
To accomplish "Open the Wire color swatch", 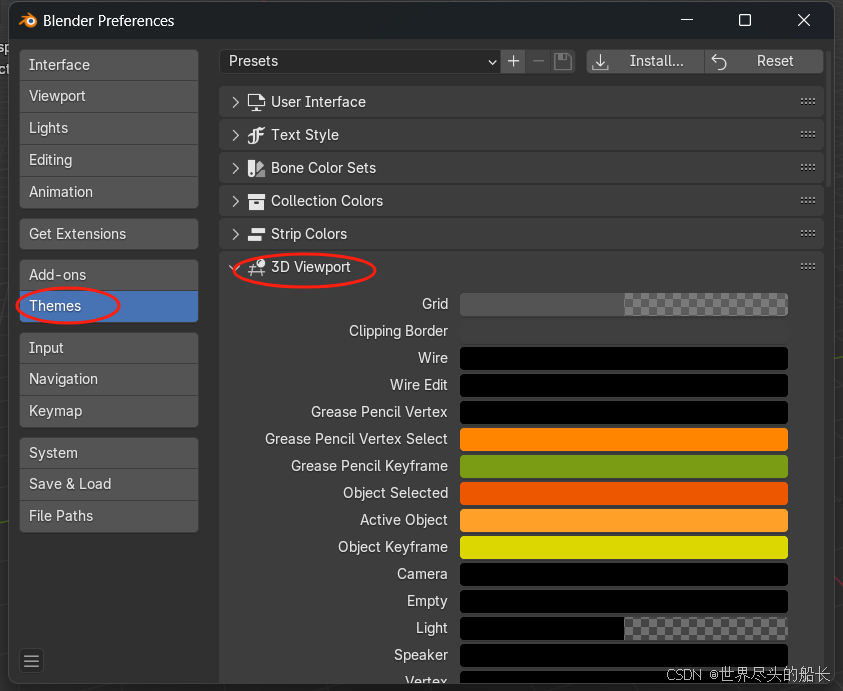I will tap(624, 358).
